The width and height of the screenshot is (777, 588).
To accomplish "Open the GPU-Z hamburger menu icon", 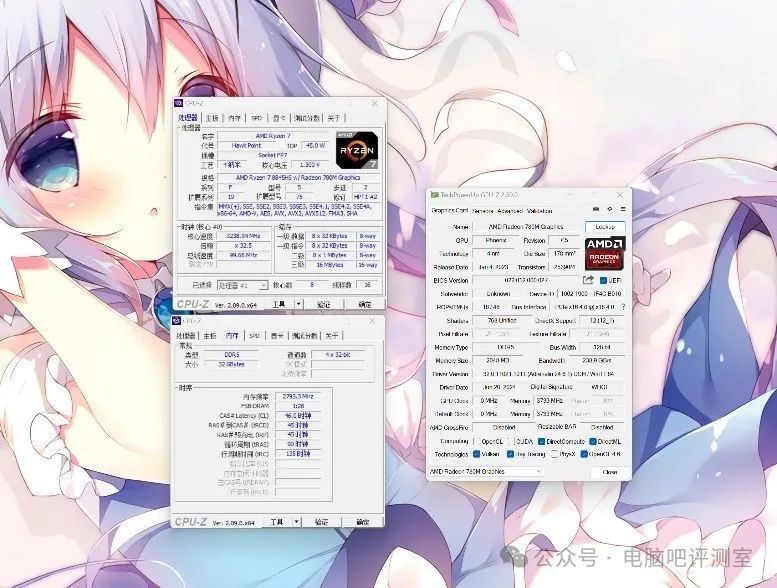I will pyautogui.click(x=623, y=210).
